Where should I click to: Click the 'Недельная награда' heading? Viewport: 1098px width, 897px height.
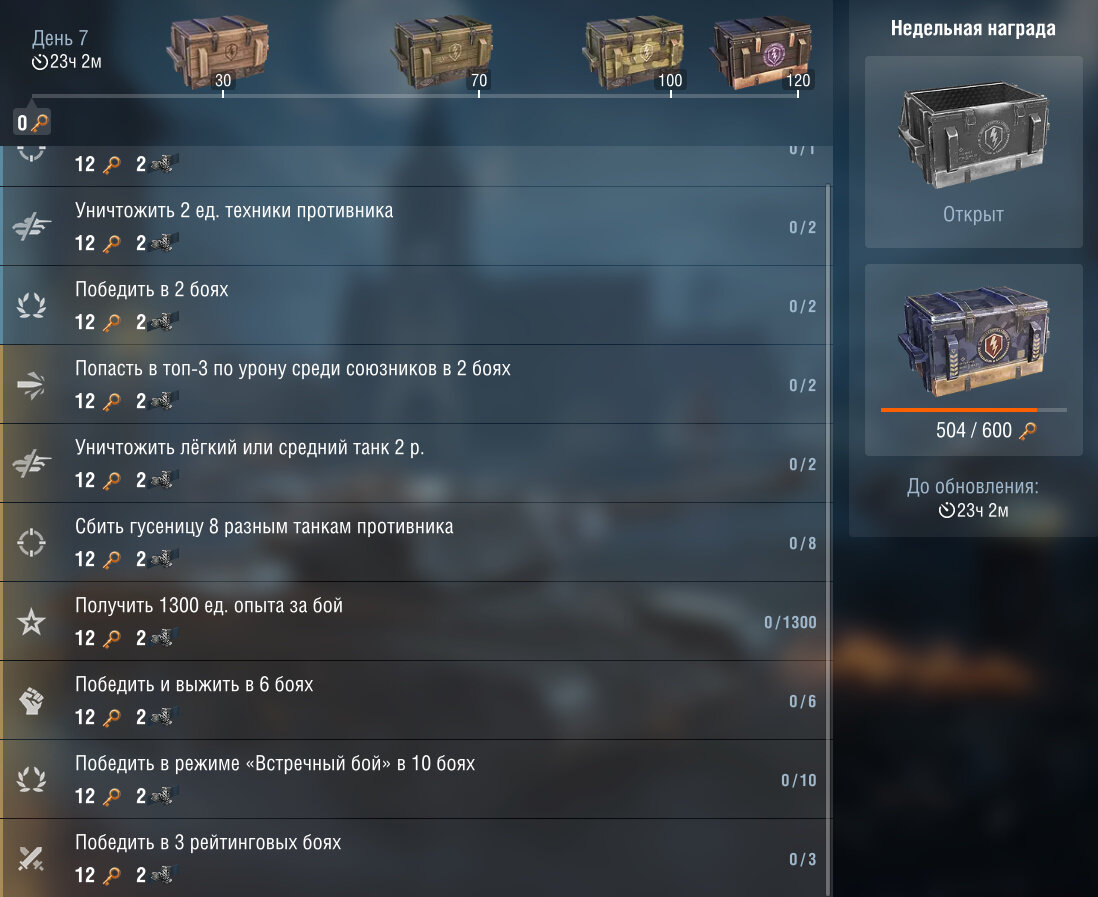[x=973, y=29]
